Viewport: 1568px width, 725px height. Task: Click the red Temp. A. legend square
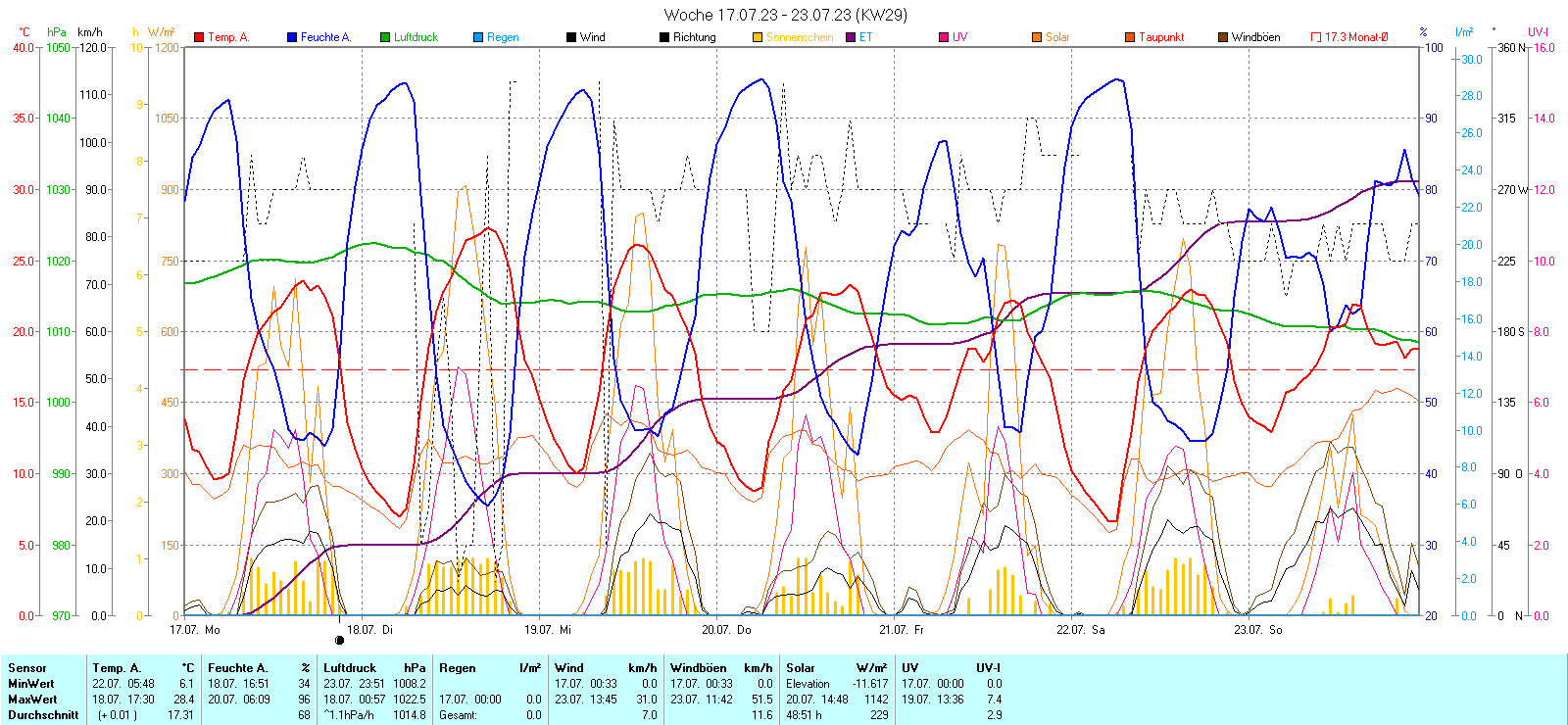(x=200, y=38)
